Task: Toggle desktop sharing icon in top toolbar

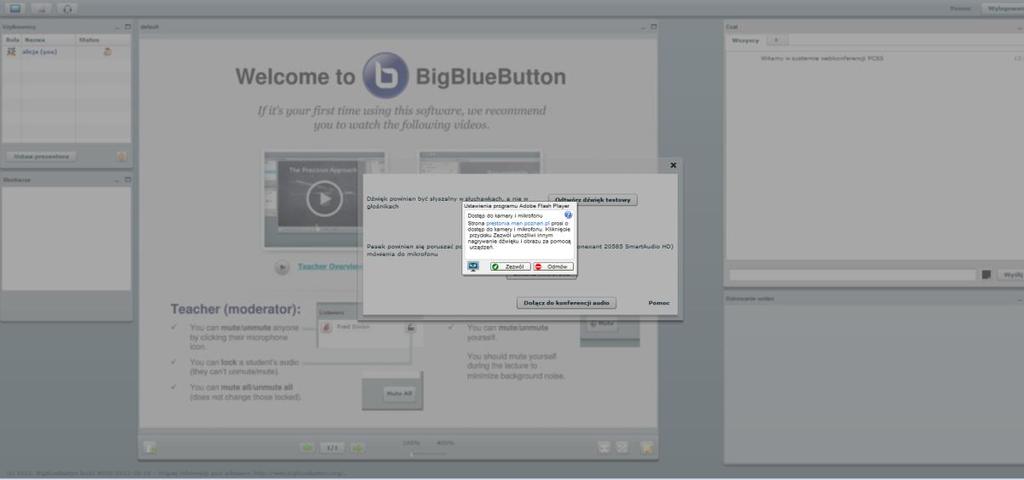Action: click(x=16, y=8)
